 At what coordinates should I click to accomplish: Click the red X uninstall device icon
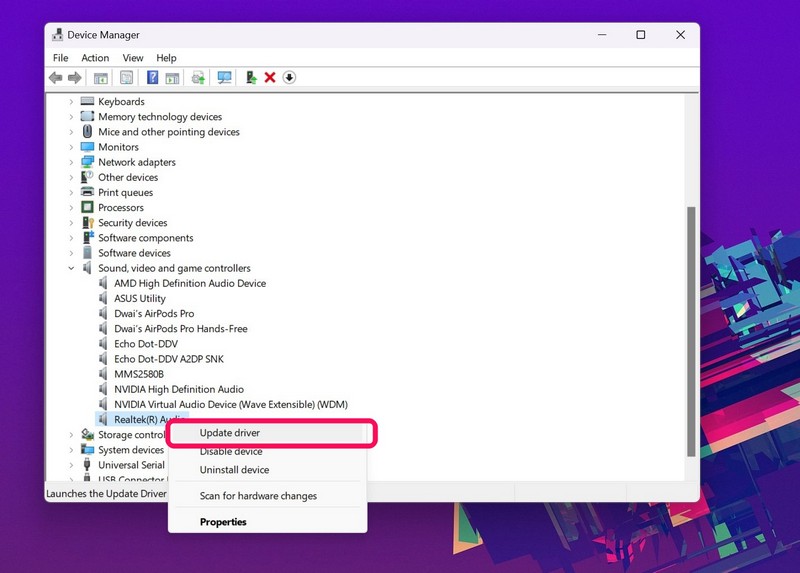coord(270,78)
